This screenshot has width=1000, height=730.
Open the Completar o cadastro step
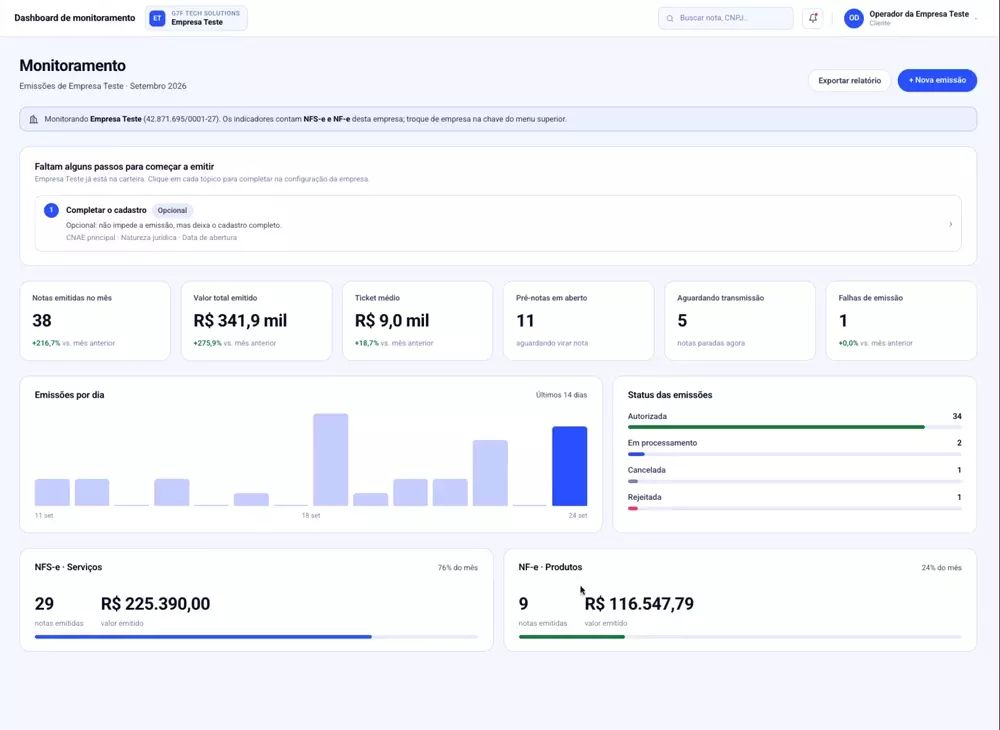tap(498, 223)
